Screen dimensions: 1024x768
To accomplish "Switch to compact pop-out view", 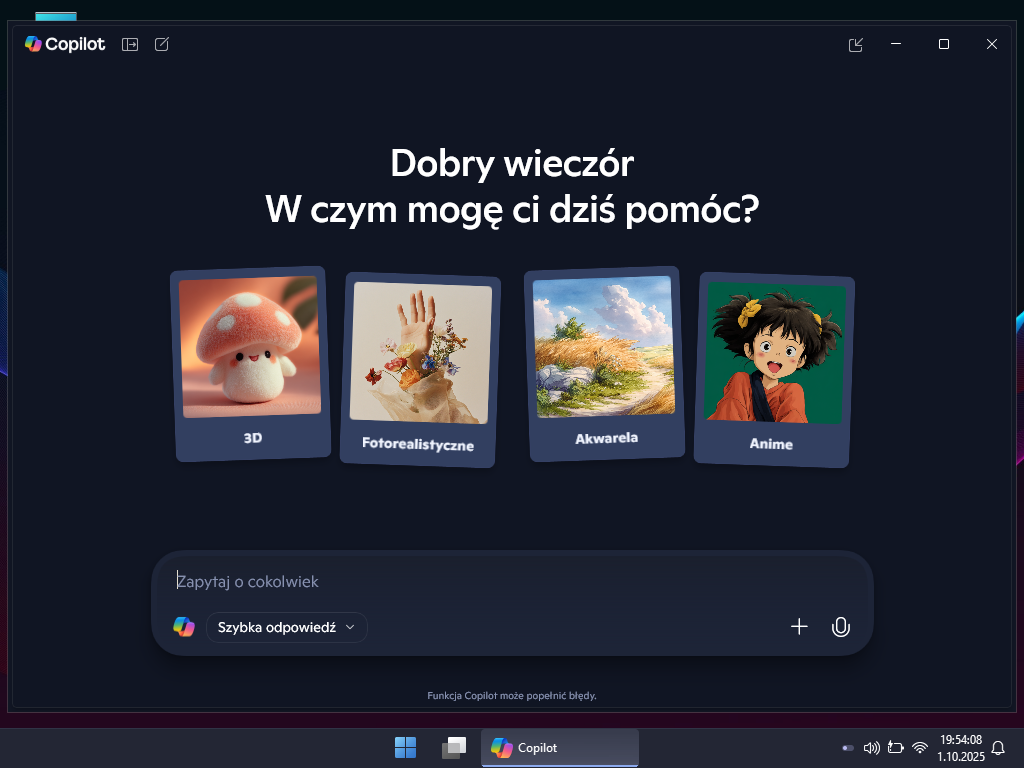I will click(855, 44).
